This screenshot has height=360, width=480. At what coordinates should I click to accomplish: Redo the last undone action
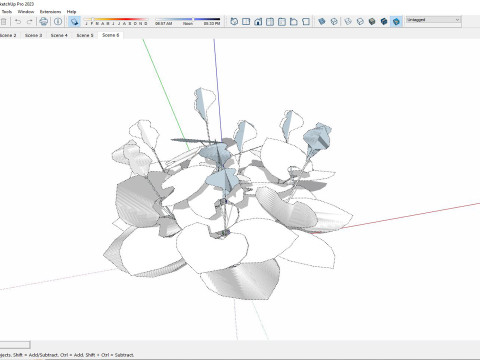(x=30, y=22)
